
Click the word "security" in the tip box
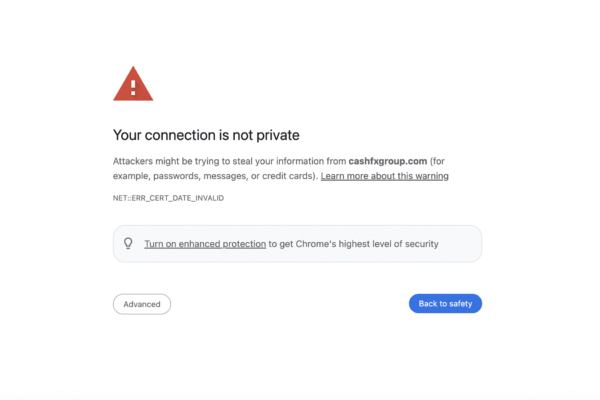click(420, 243)
